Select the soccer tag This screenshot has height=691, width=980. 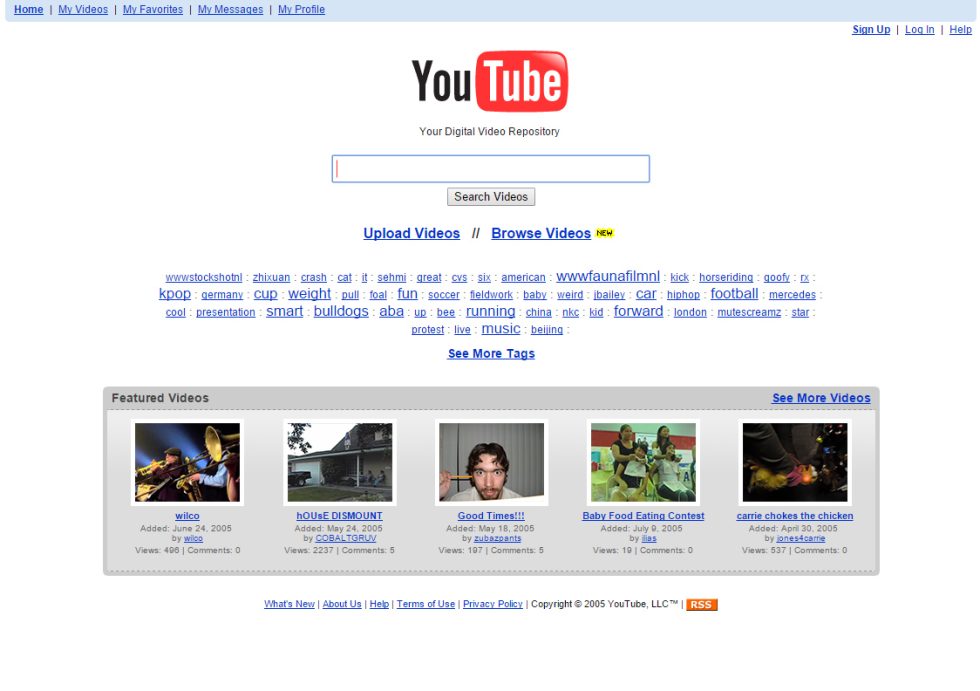pos(444,295)
